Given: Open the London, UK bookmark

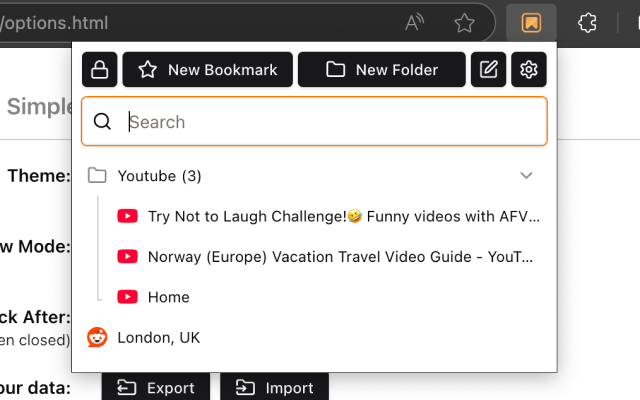Looking at the screenshot, I should pos(158,338).
